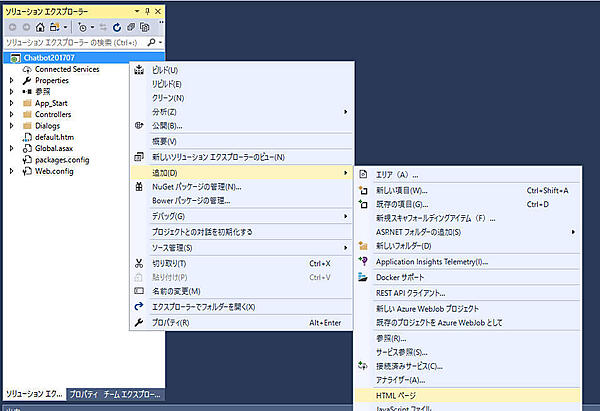Click the Docker サポート icon
The height and width of the screenshot is (411, 600).
364,277
